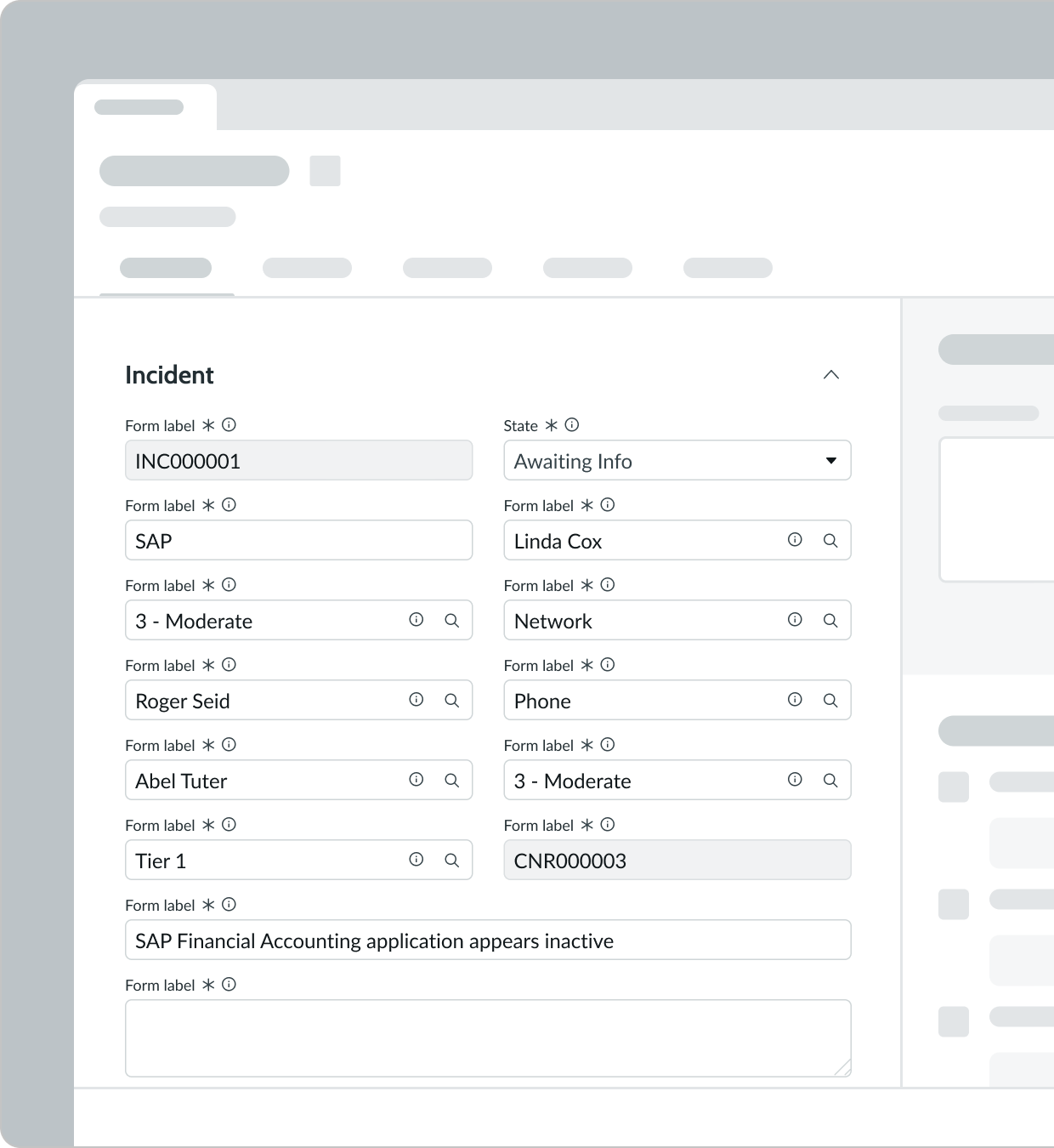Open the reference info icon in Linda Cox field
1054x1148 pixels.
[x=794, y=540]
